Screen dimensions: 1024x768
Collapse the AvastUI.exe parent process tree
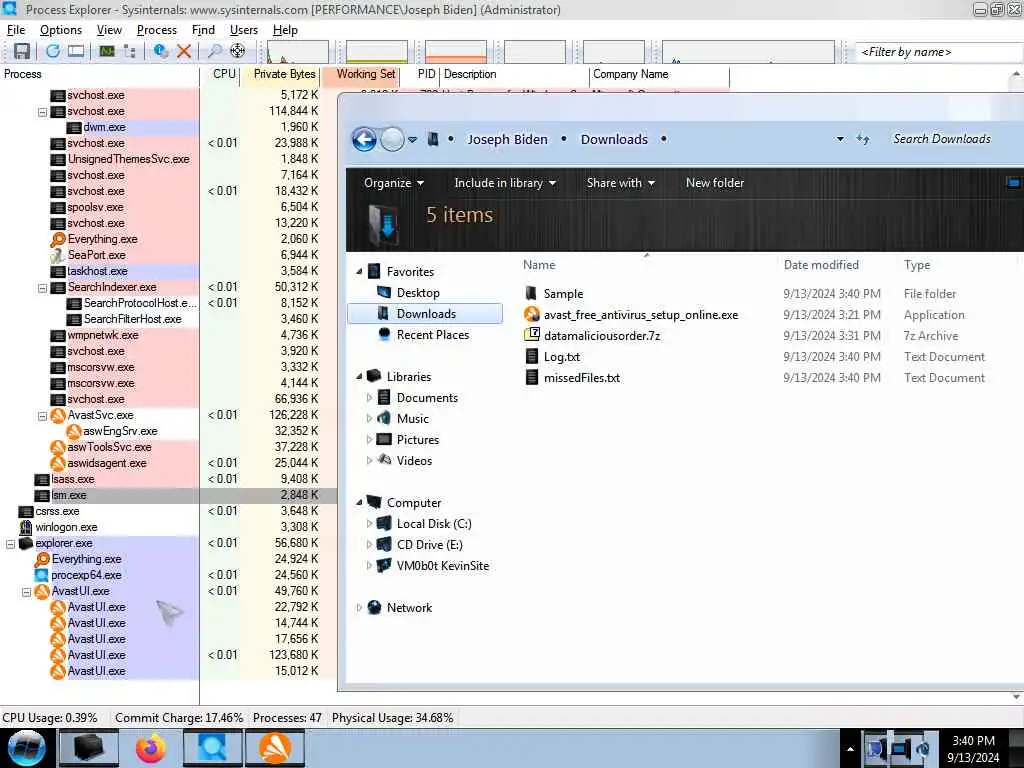[x=27, y=592]
